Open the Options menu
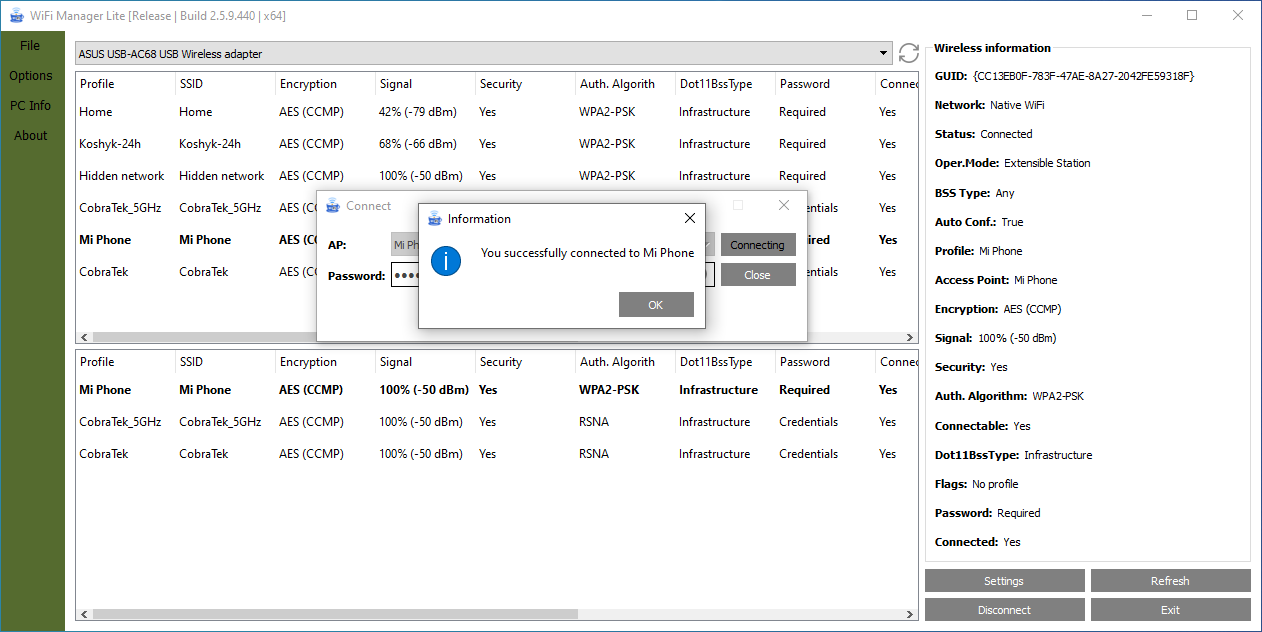The width and height of the screenshot is (1262, 632). 31,76
